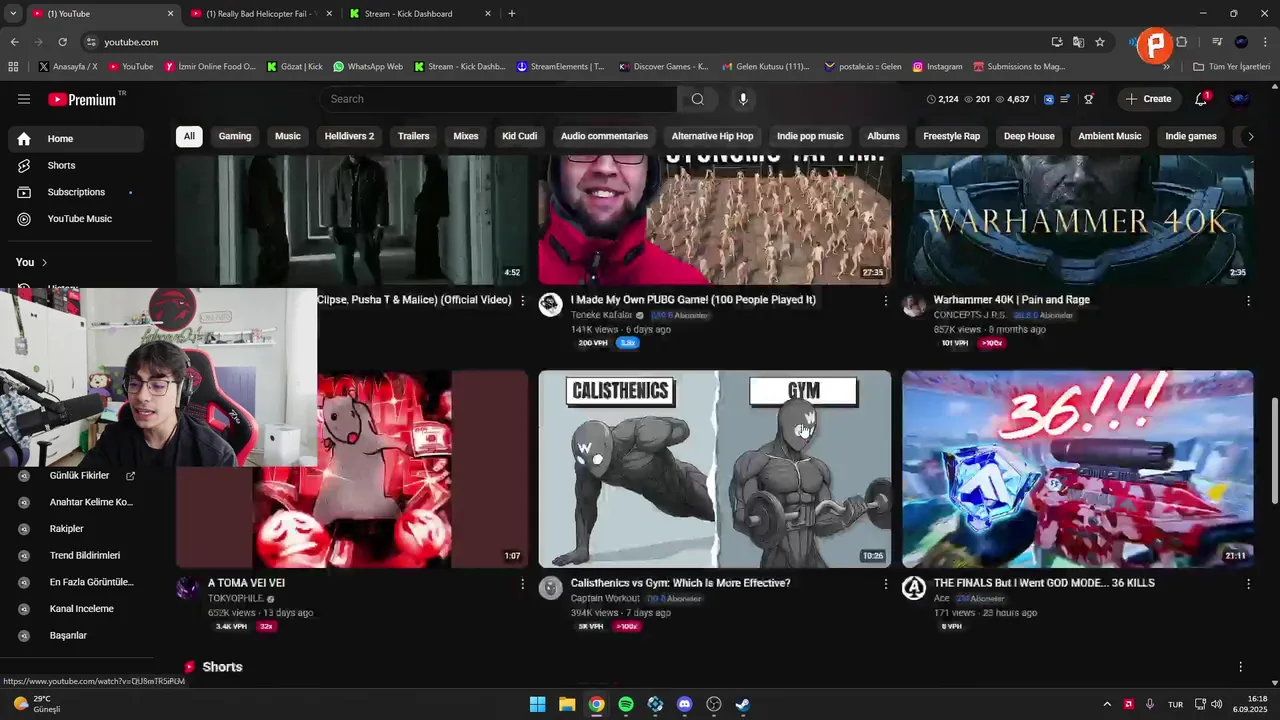Select the Helldivers 2 filter chip

click(x=349, y=136)
